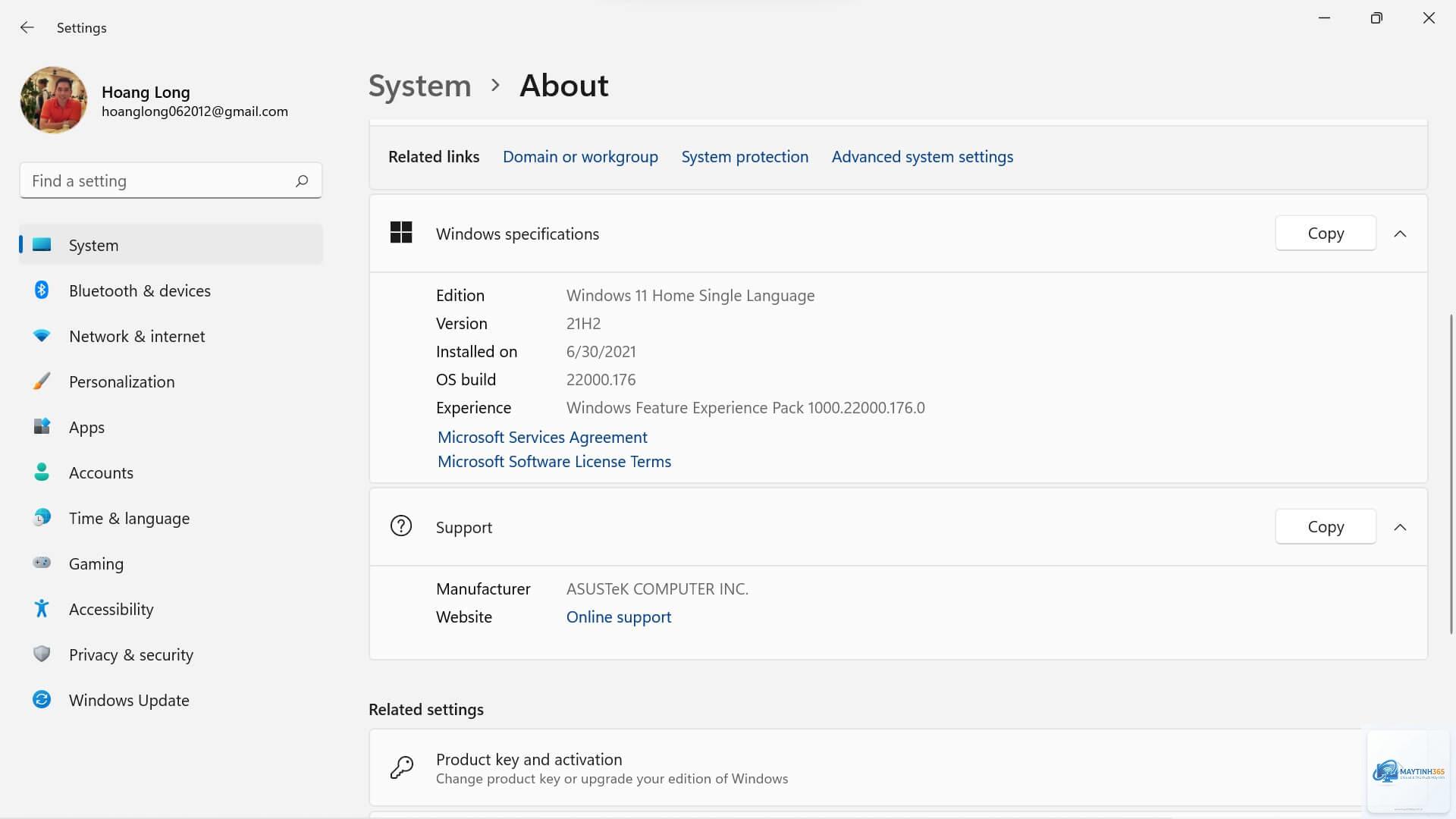Open Domain or workgroup link
Screen dimensions: 1456x819
[580, 157]
